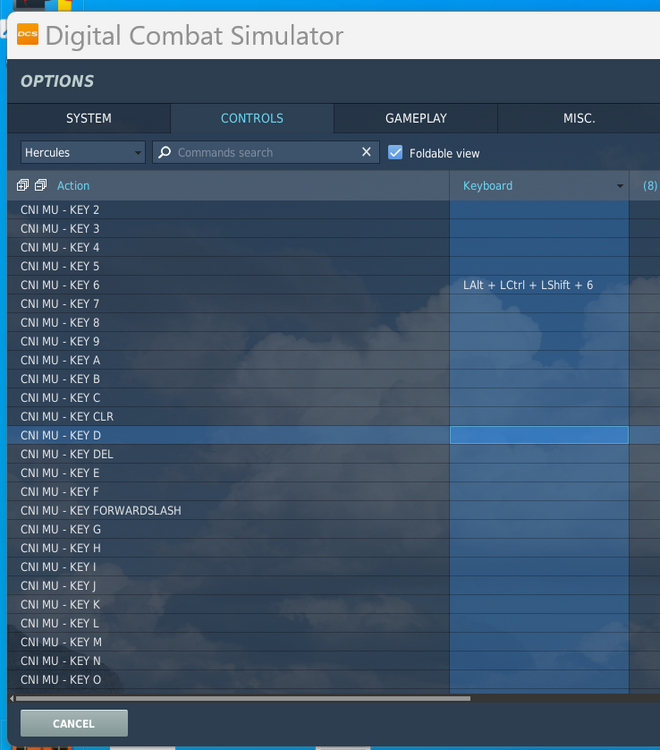Open the Hercules aircraft dropdown
Image resolution: width=660 pixels, height=750 pixels.
coord(83,152)
